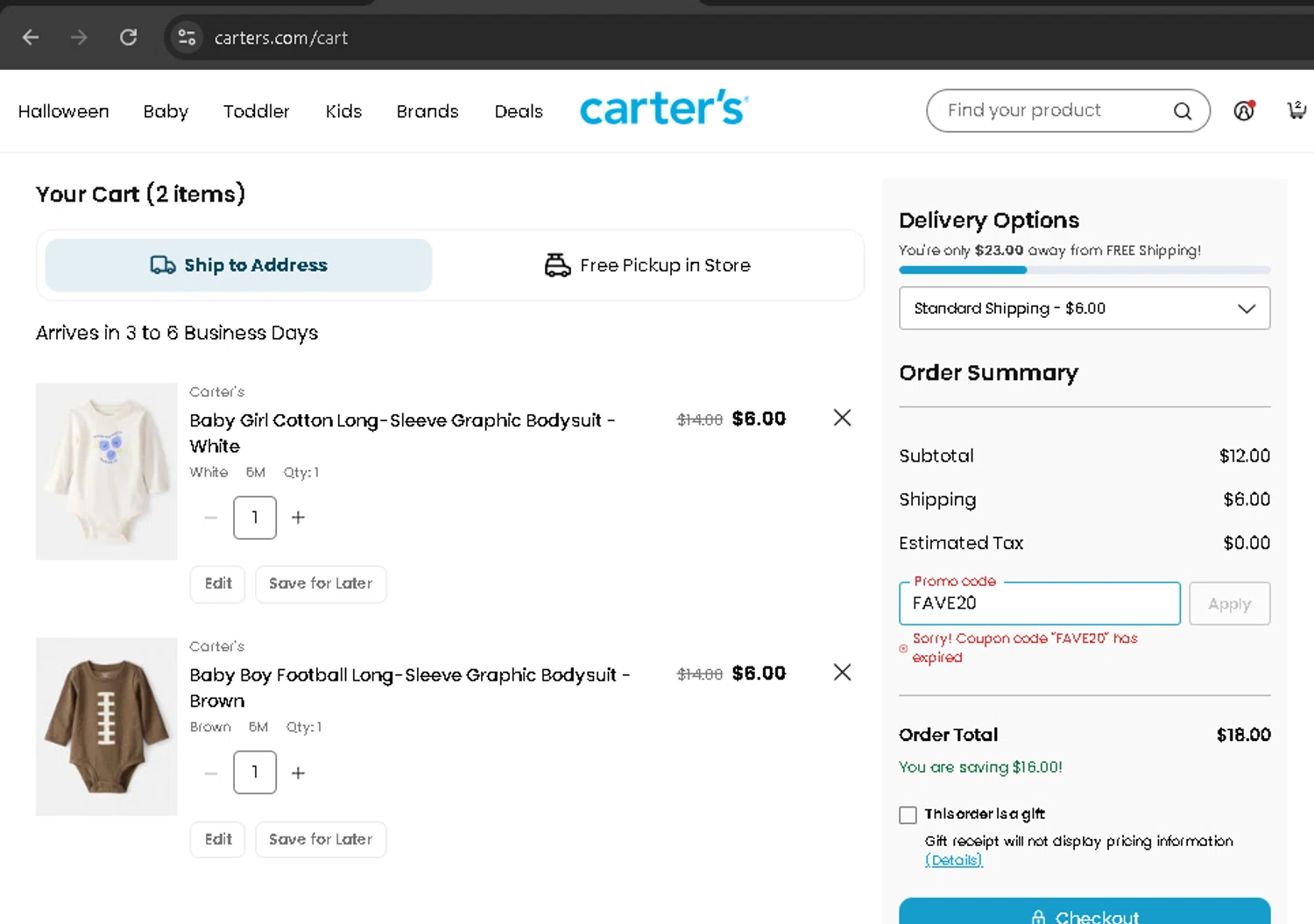Open the white bodysuit product thumbnail

(107, 471)
